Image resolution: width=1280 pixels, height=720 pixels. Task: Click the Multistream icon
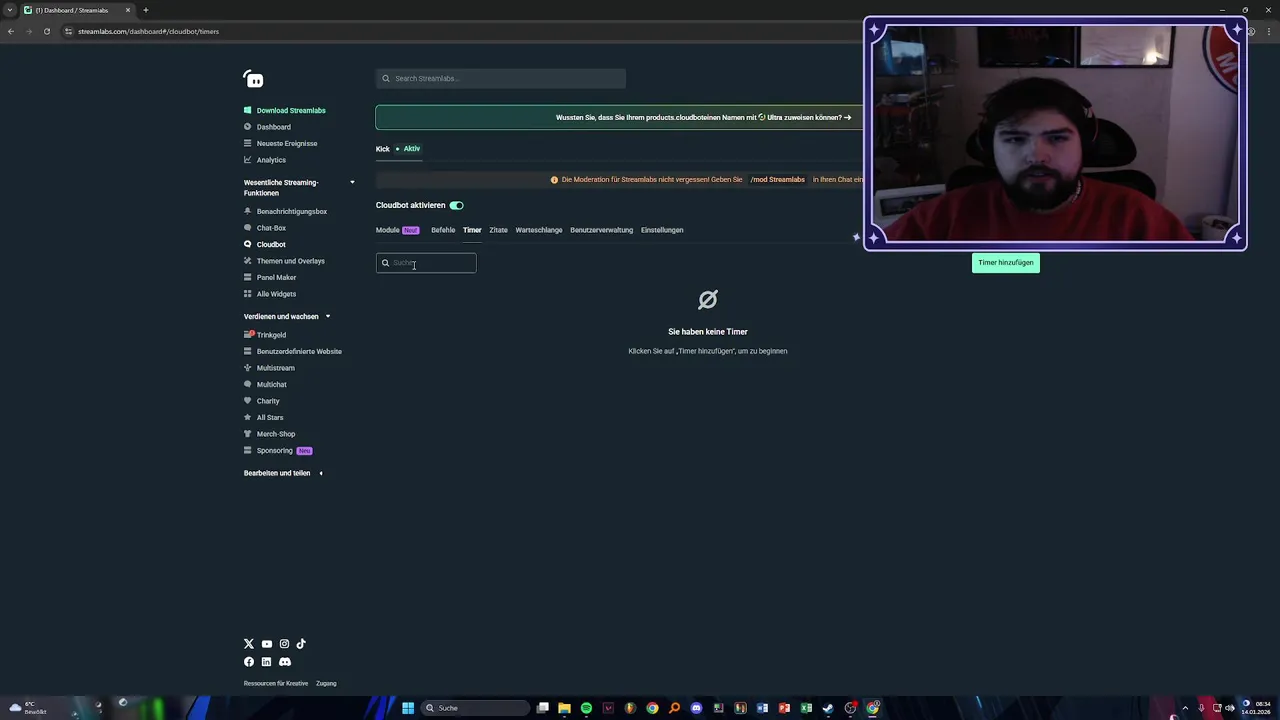[x=248, y=368]
